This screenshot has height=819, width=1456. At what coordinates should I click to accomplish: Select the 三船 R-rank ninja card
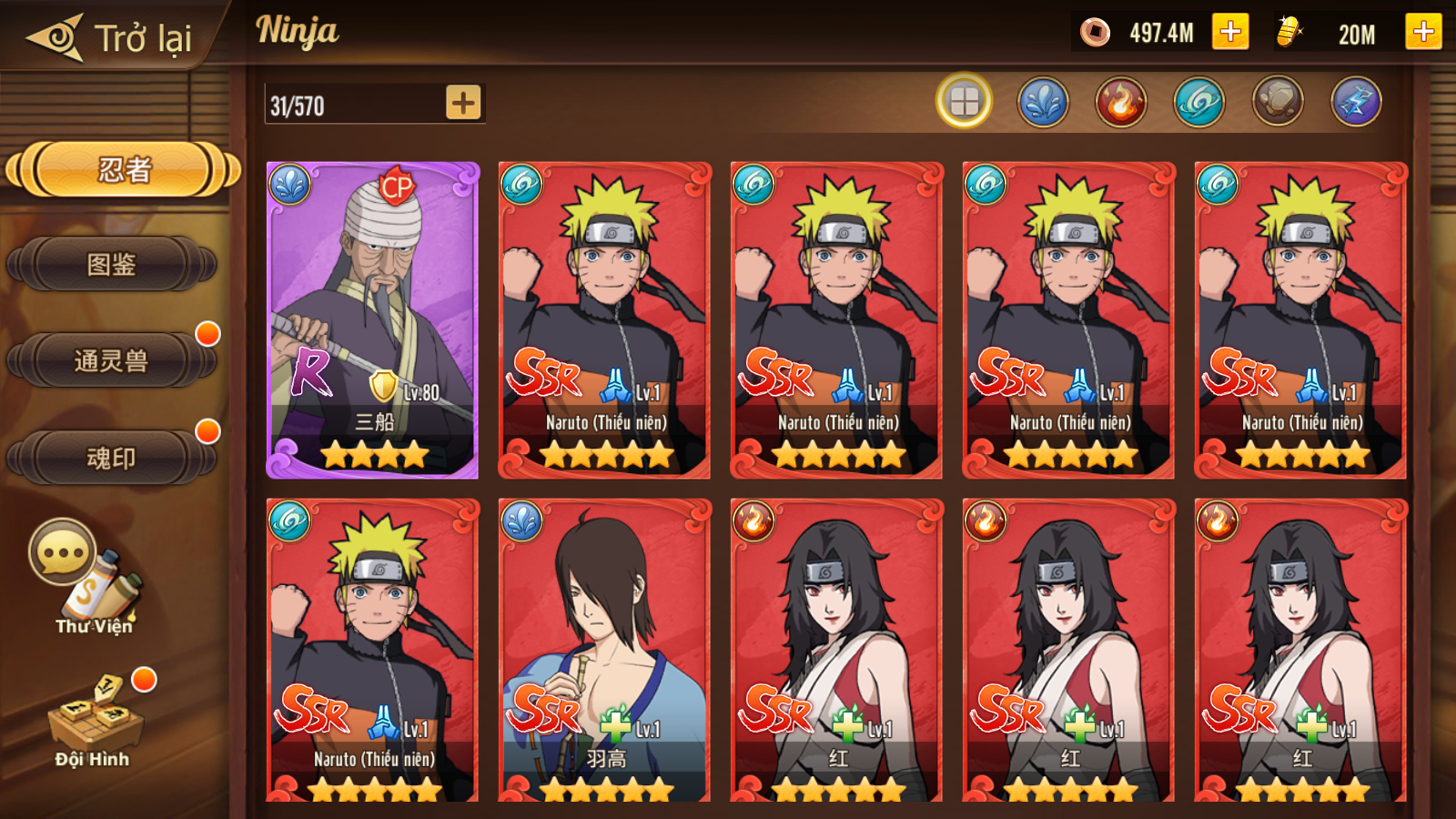click(372, 320)
